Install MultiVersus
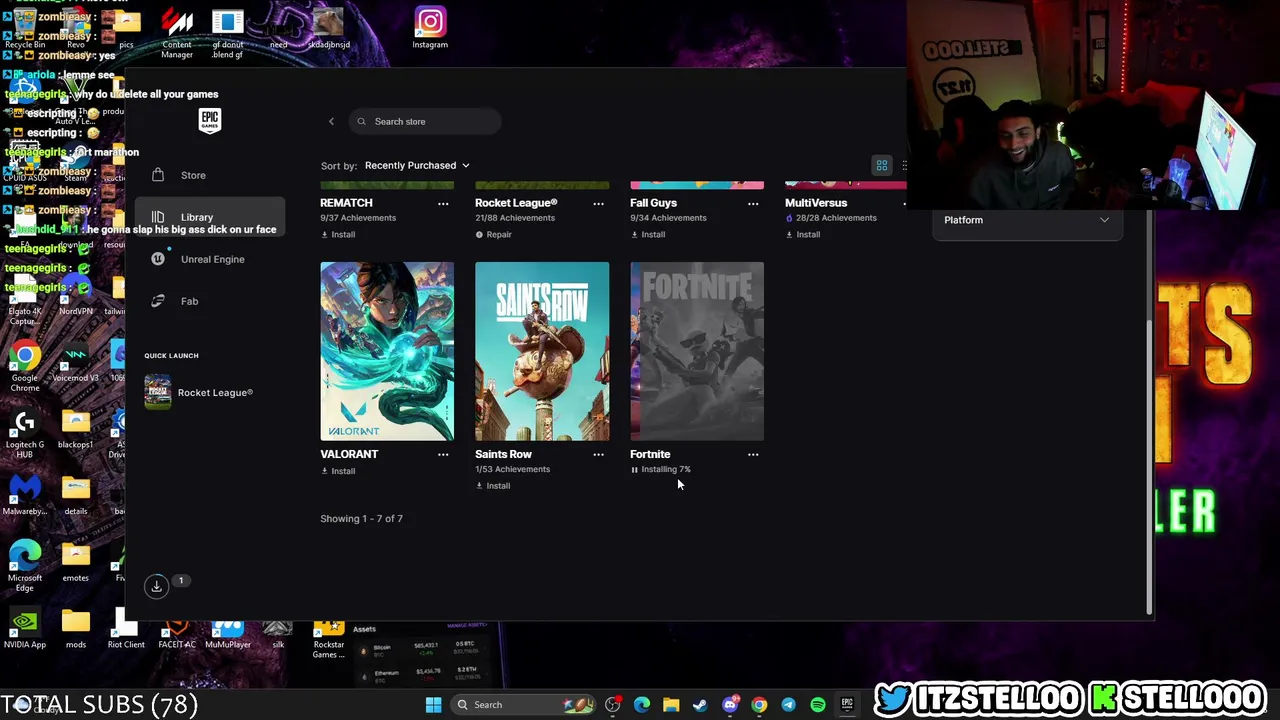The image size is (1280, 720). tap(803, 235)
